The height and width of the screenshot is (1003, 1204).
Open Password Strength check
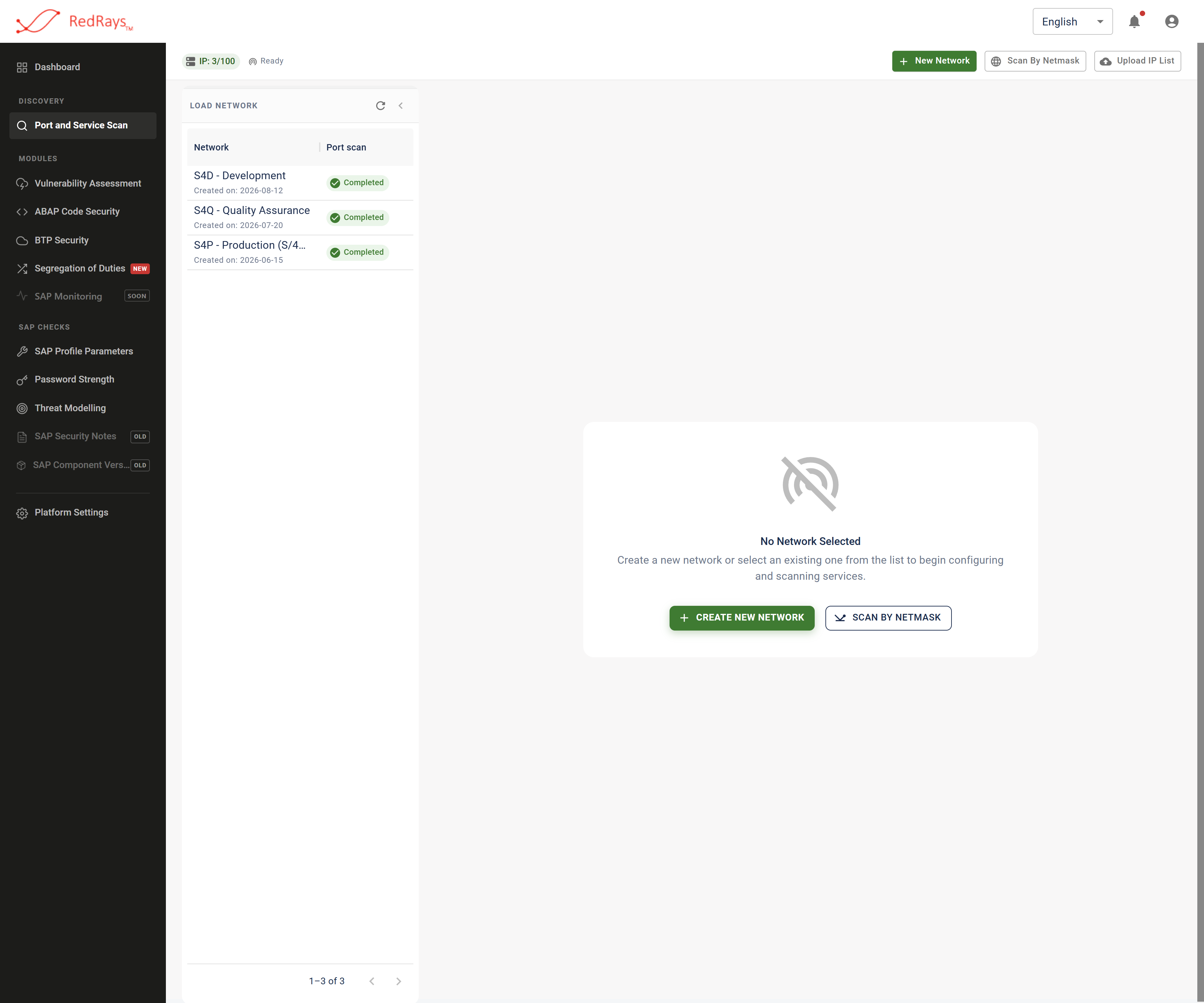[83, 379]
